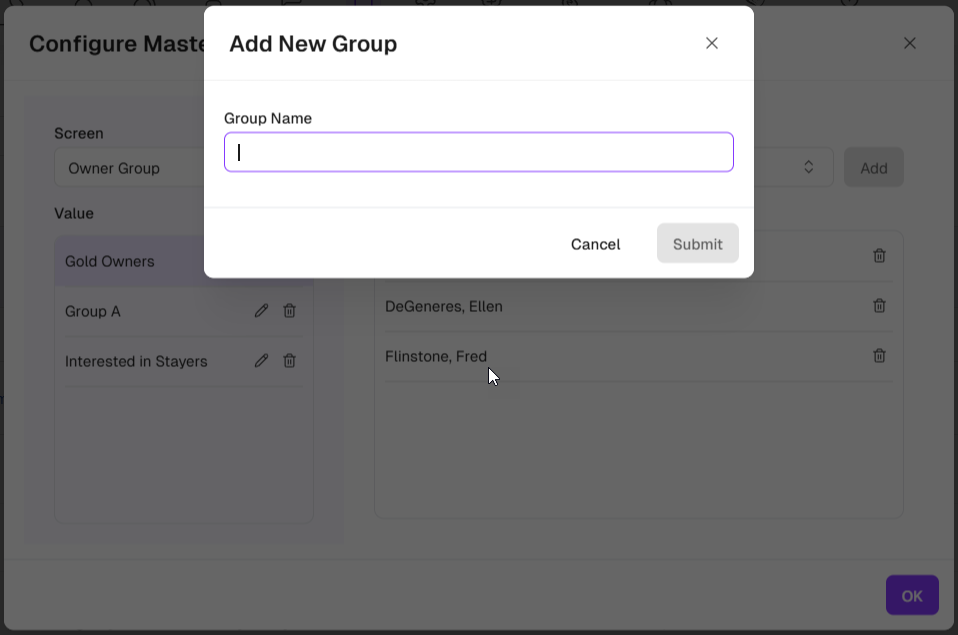Edit Interested in Stayers via pencil icon

(x=261, y=361)
